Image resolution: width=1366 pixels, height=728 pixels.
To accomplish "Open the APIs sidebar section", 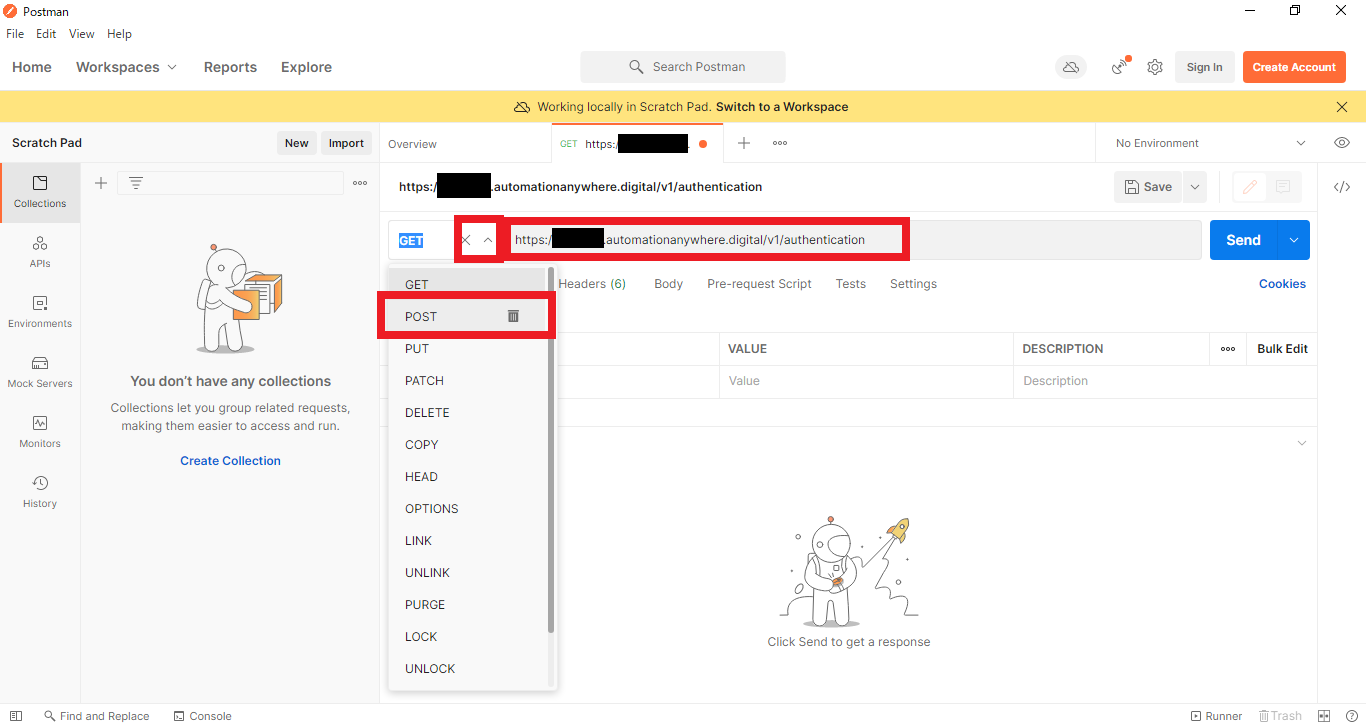I will click(x=40, y=252).
